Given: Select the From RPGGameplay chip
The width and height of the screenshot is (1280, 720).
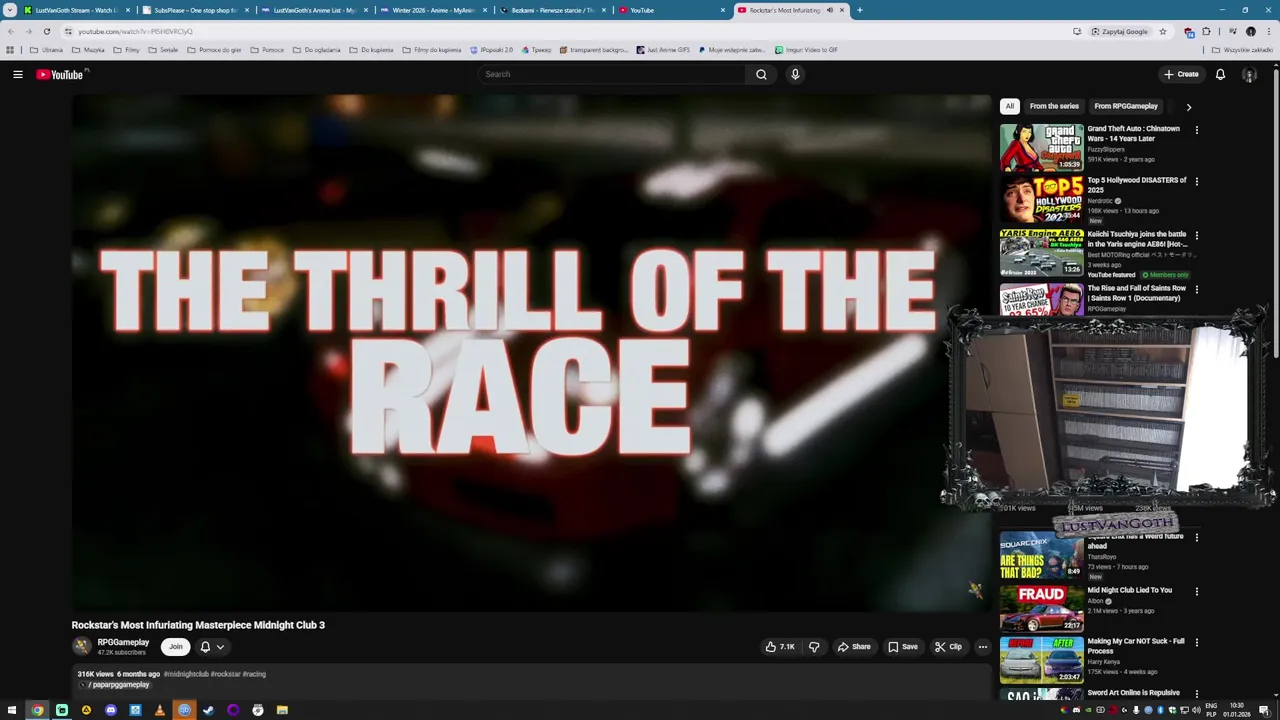Looking at the screenshot, I should point(1126,106).
